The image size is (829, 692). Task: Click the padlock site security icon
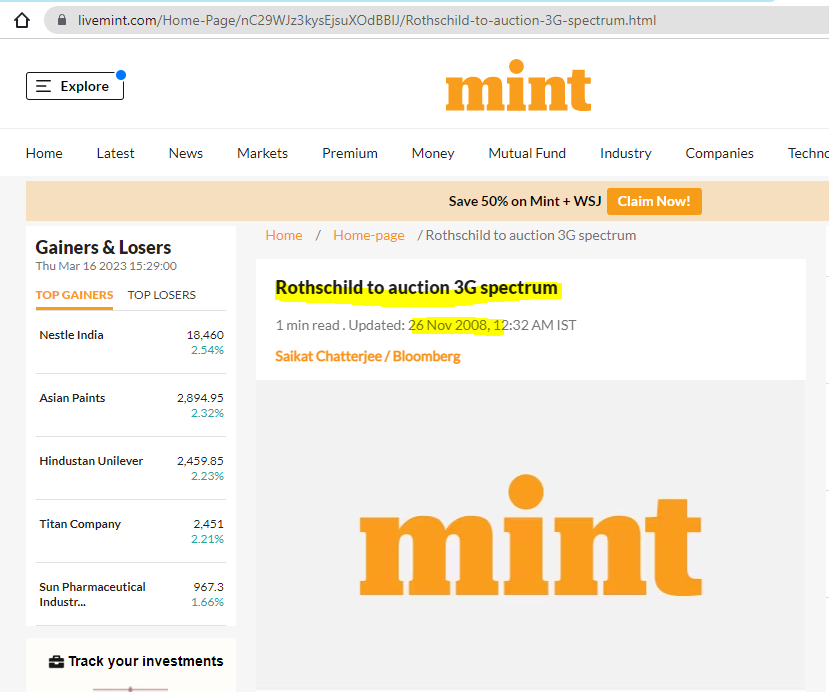(62, 20)
